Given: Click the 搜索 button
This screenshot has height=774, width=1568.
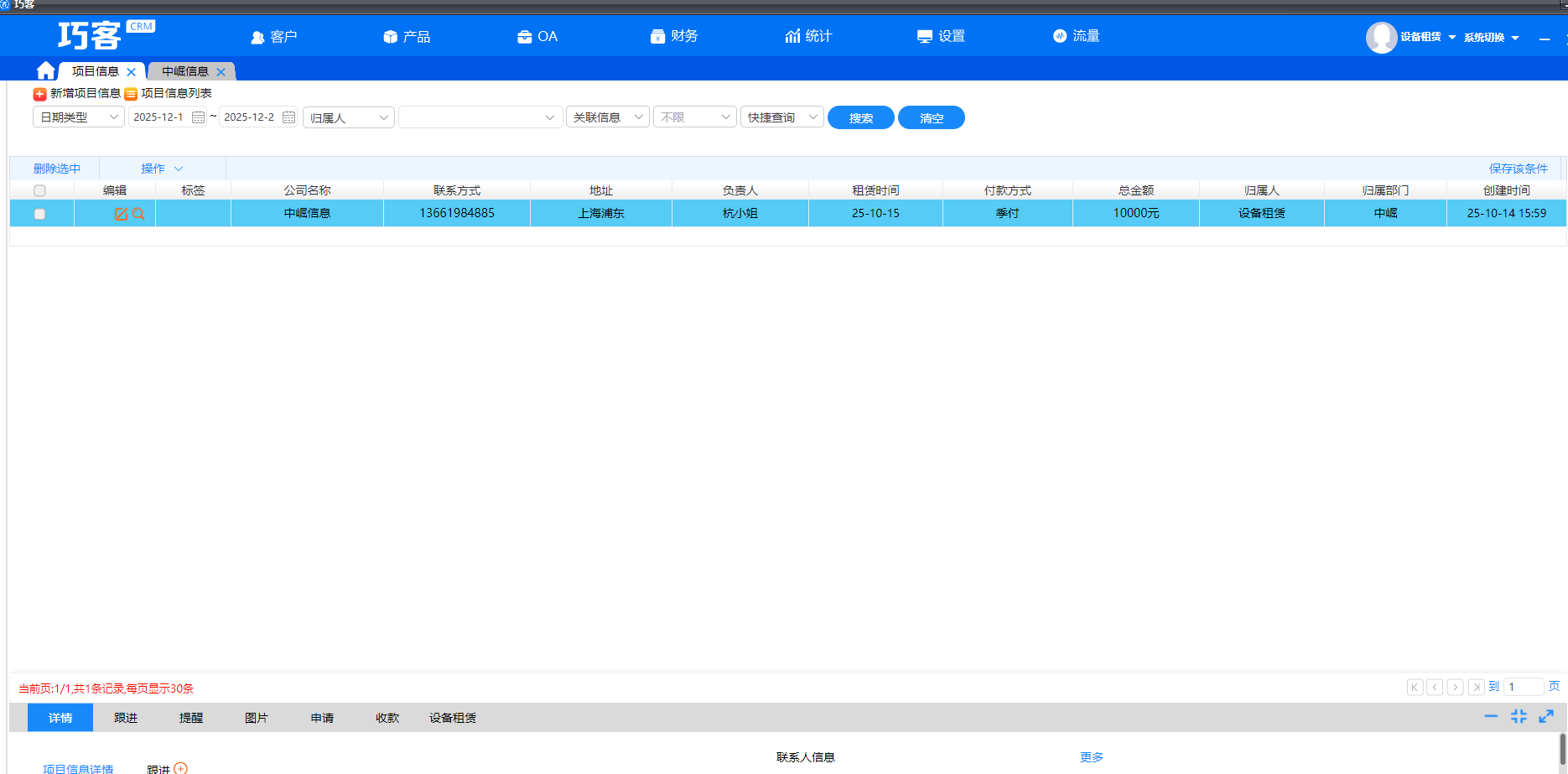Looking at the screenshot, I should pos(860,118).
